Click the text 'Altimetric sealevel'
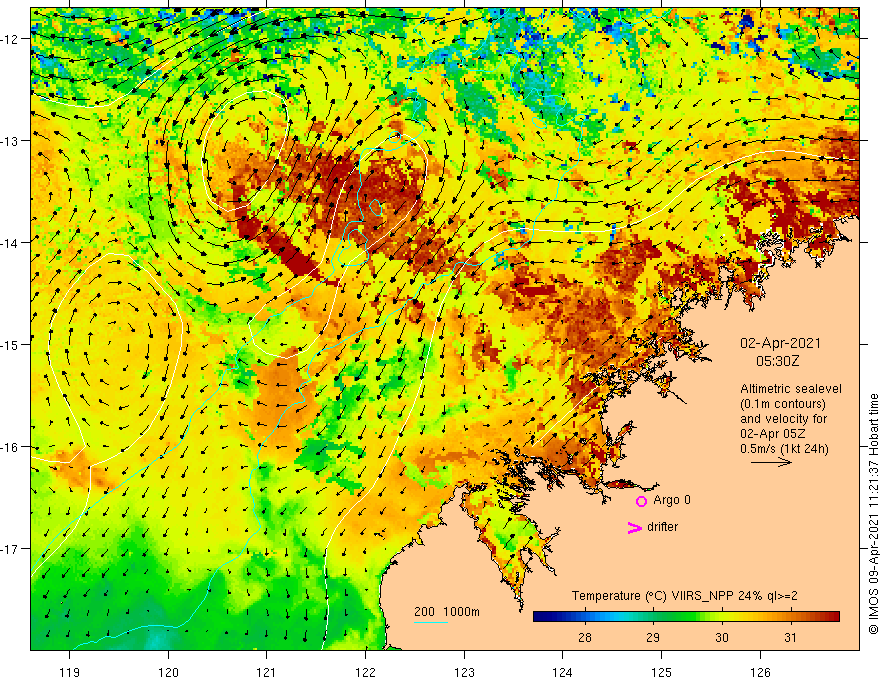880x680 pixels. (791, 389)
